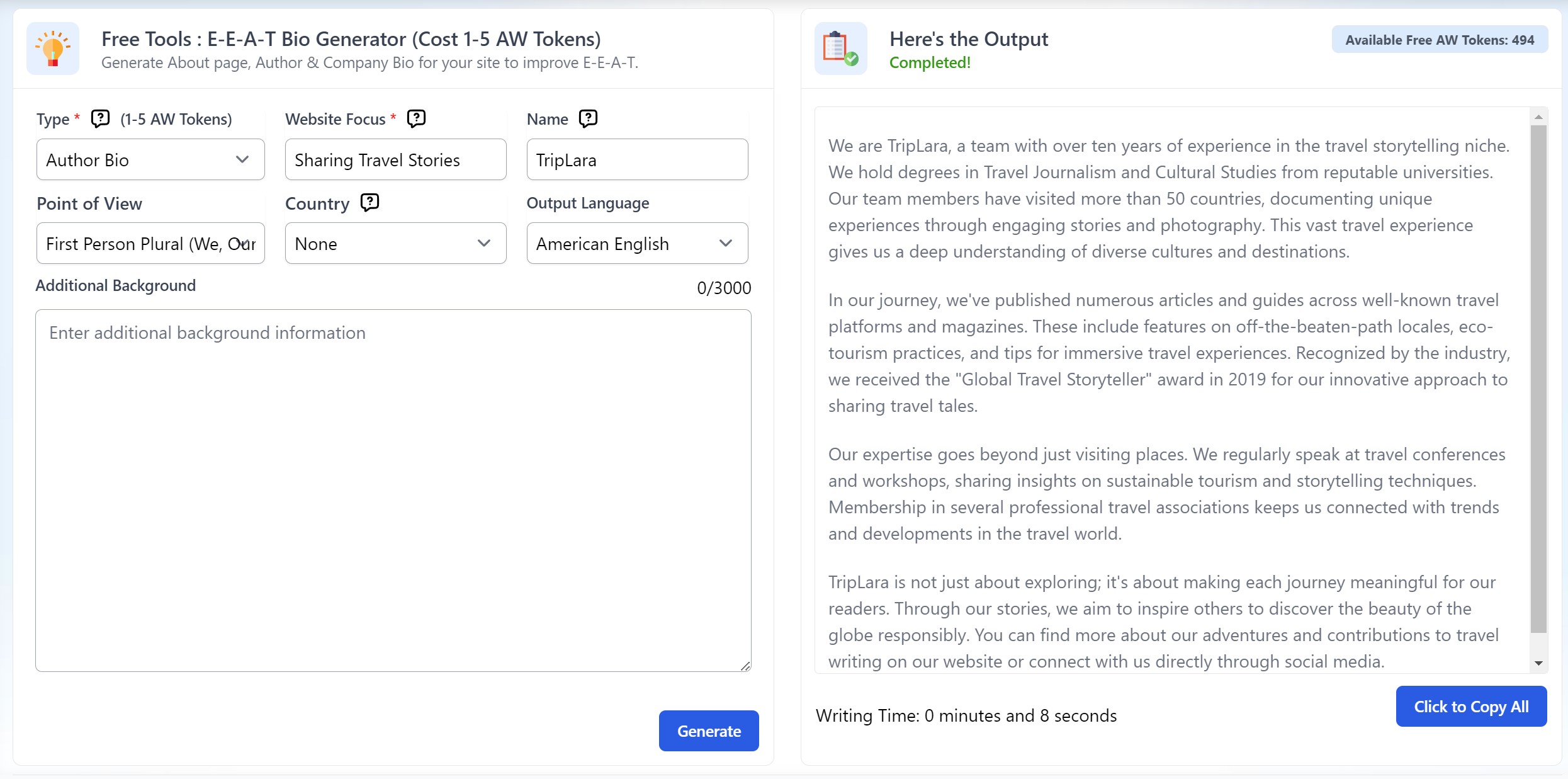Click the lightbulb Free Tools icon

click(53, 48)
